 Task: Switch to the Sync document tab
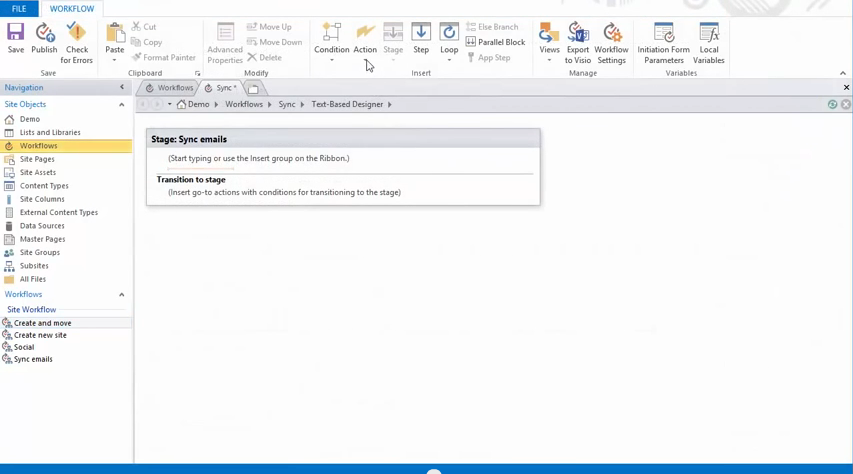click(221, 88)
